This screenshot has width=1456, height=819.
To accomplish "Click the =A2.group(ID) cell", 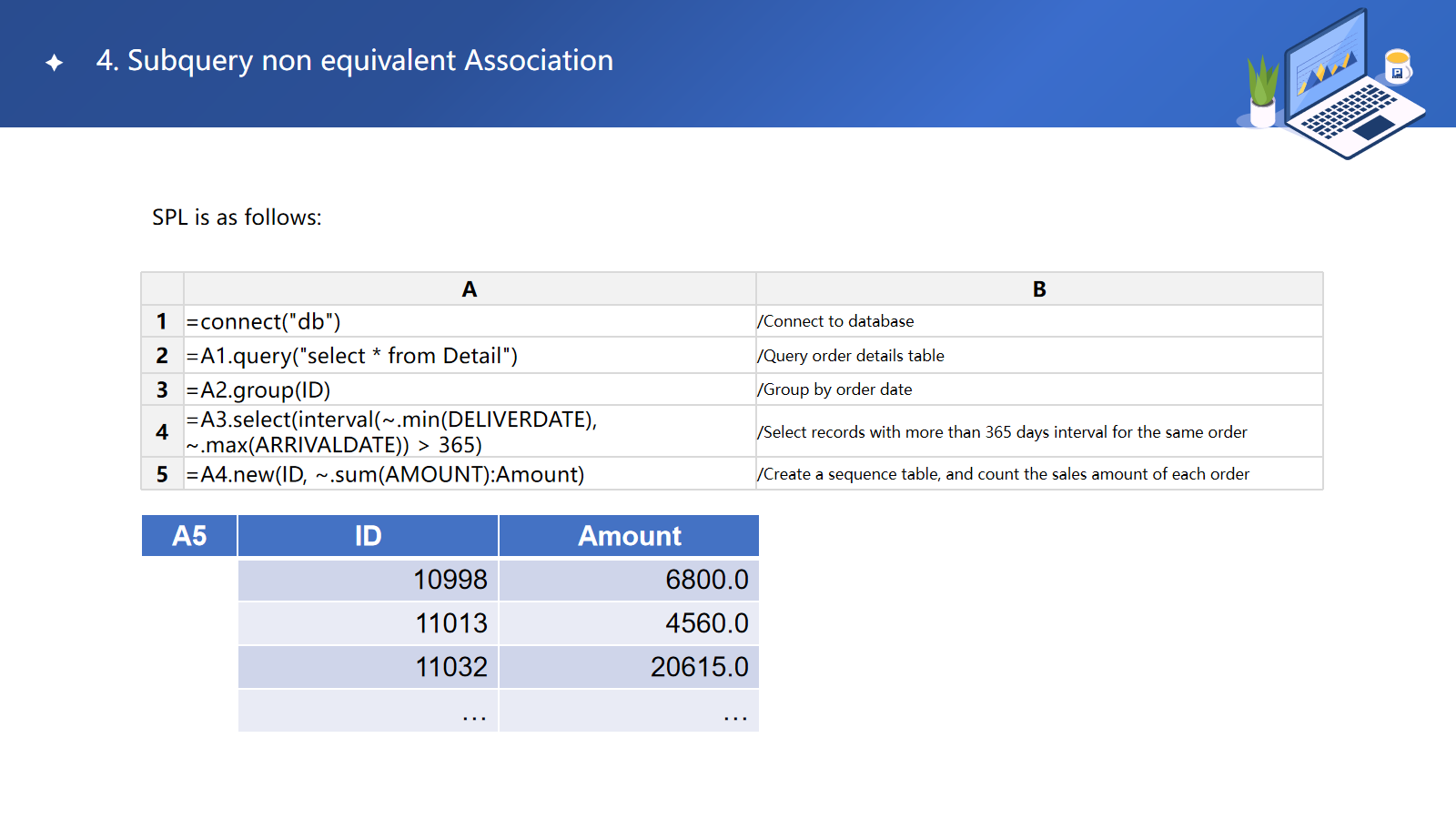I will click(x=469, y=389).
